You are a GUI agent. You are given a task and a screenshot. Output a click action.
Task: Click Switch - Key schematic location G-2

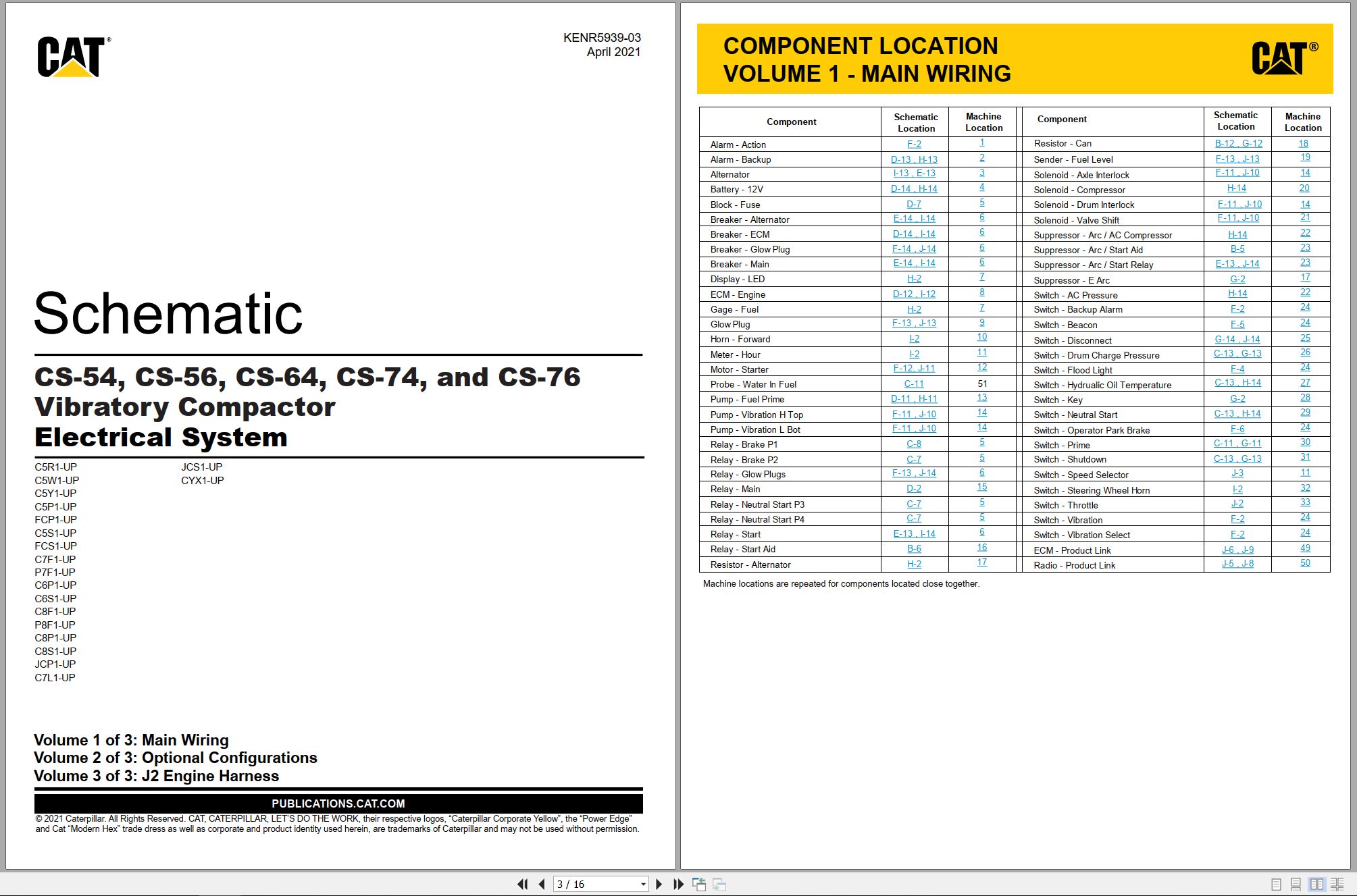tap(1237, 398)
